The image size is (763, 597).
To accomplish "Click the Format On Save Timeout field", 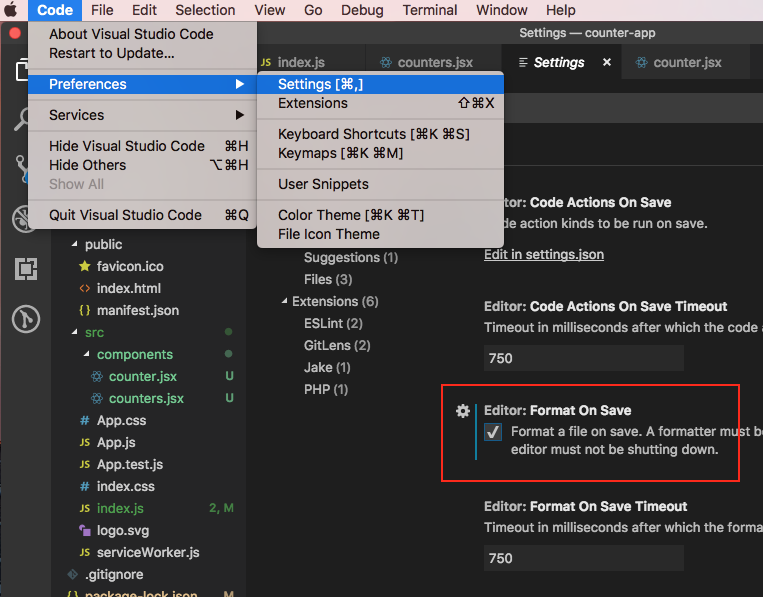I will (583, 558).
